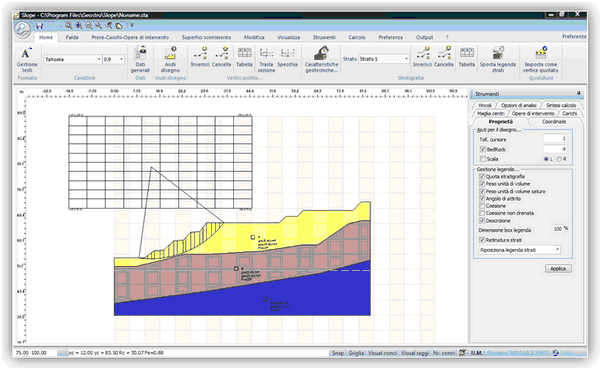The height and width of the screenshot is (370, 602).
Task: Open Caratteristiche geotecniche
Action: click(x=321, y=59)
